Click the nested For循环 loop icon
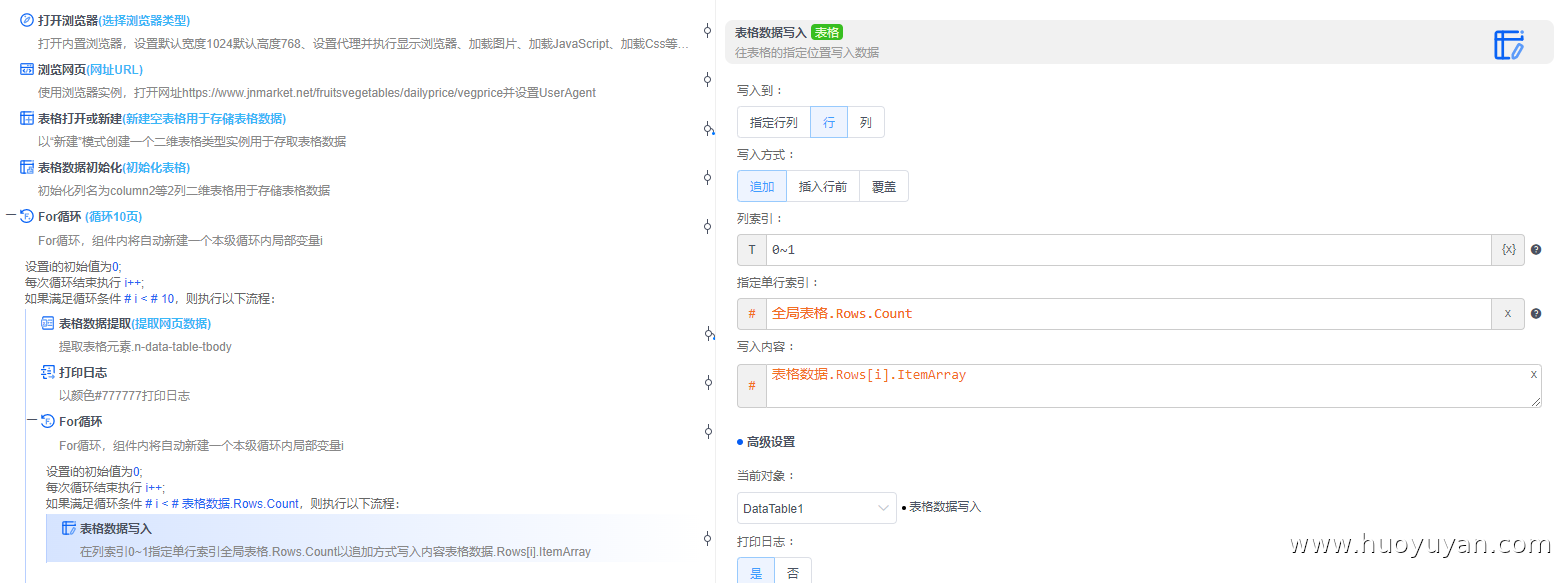The width and height of the screenshot is (1565, 583). tap(48, 421)
